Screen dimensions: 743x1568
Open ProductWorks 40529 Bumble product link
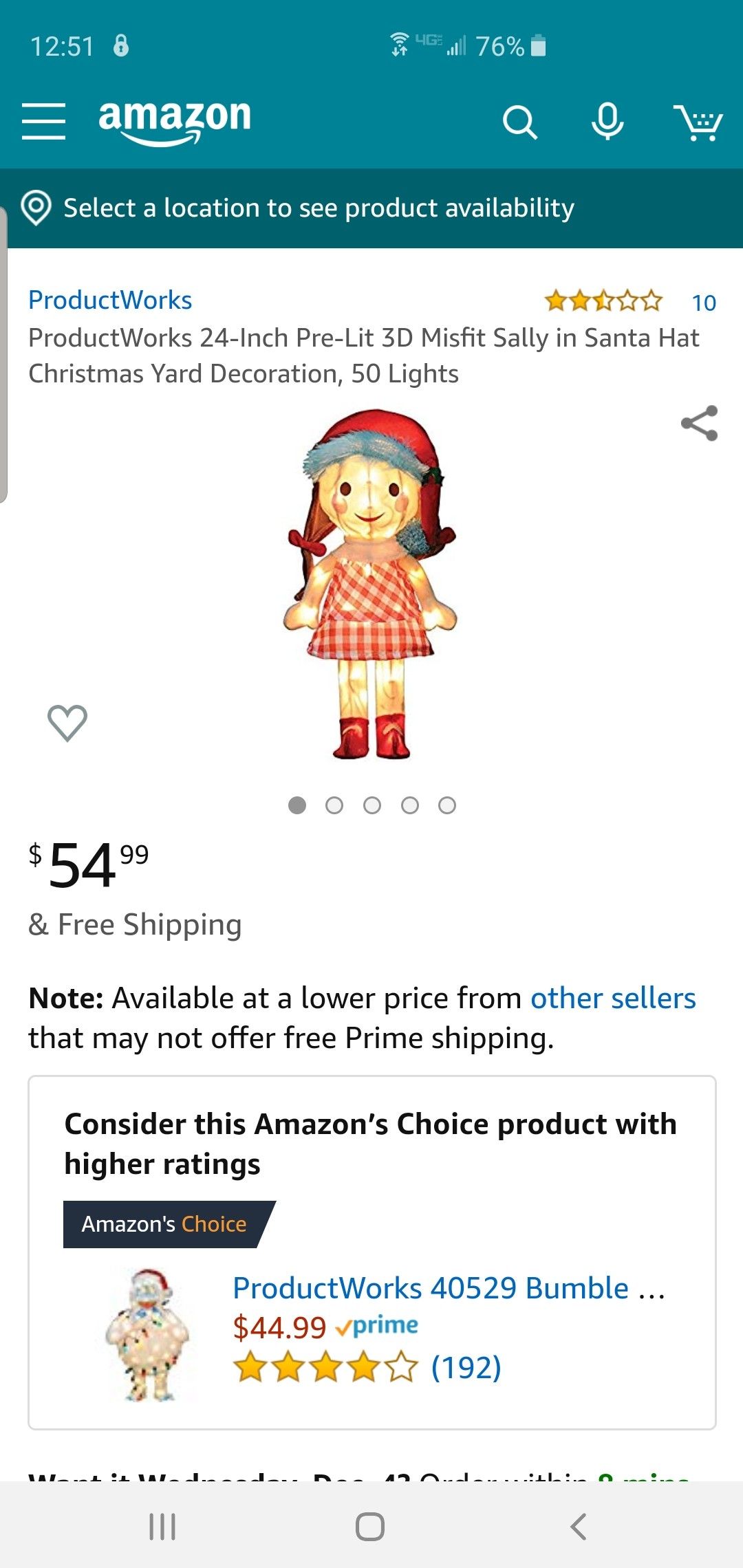(x=449, y=1288)
